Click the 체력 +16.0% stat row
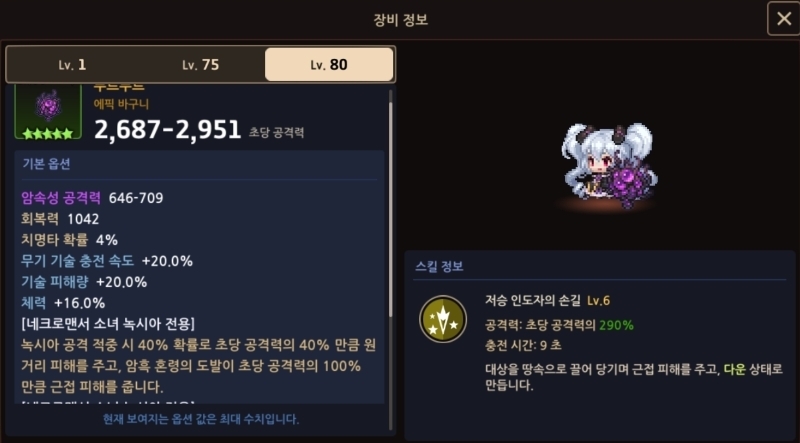The height and width of the screenshot is (443, 800). [63, 303]
